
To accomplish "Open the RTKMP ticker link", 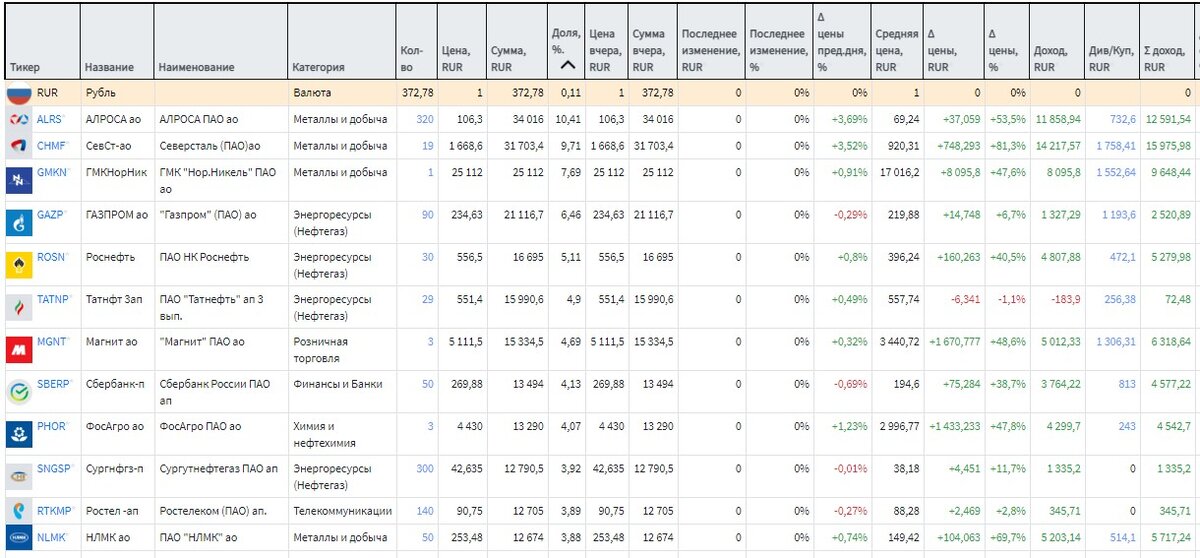I will pos(54,511).
